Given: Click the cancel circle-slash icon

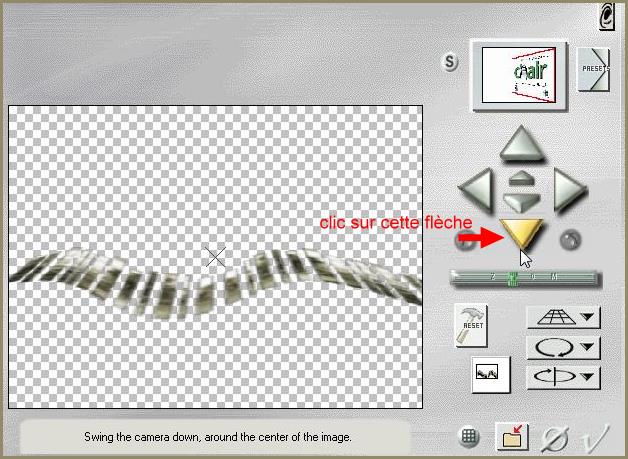Looking at the screenshot, I should (555, 437).
